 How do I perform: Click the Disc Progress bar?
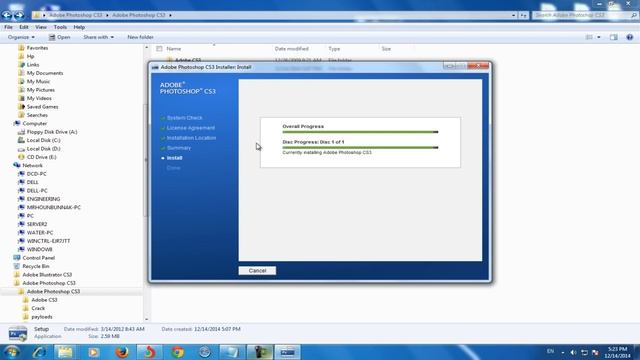pyautogui.click(x=360, y=147)
